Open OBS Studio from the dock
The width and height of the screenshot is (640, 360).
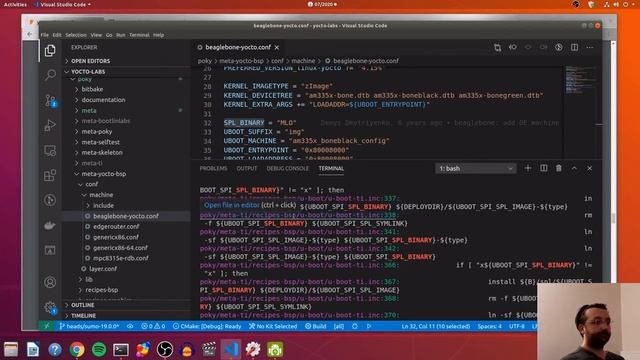pos(165,349)
